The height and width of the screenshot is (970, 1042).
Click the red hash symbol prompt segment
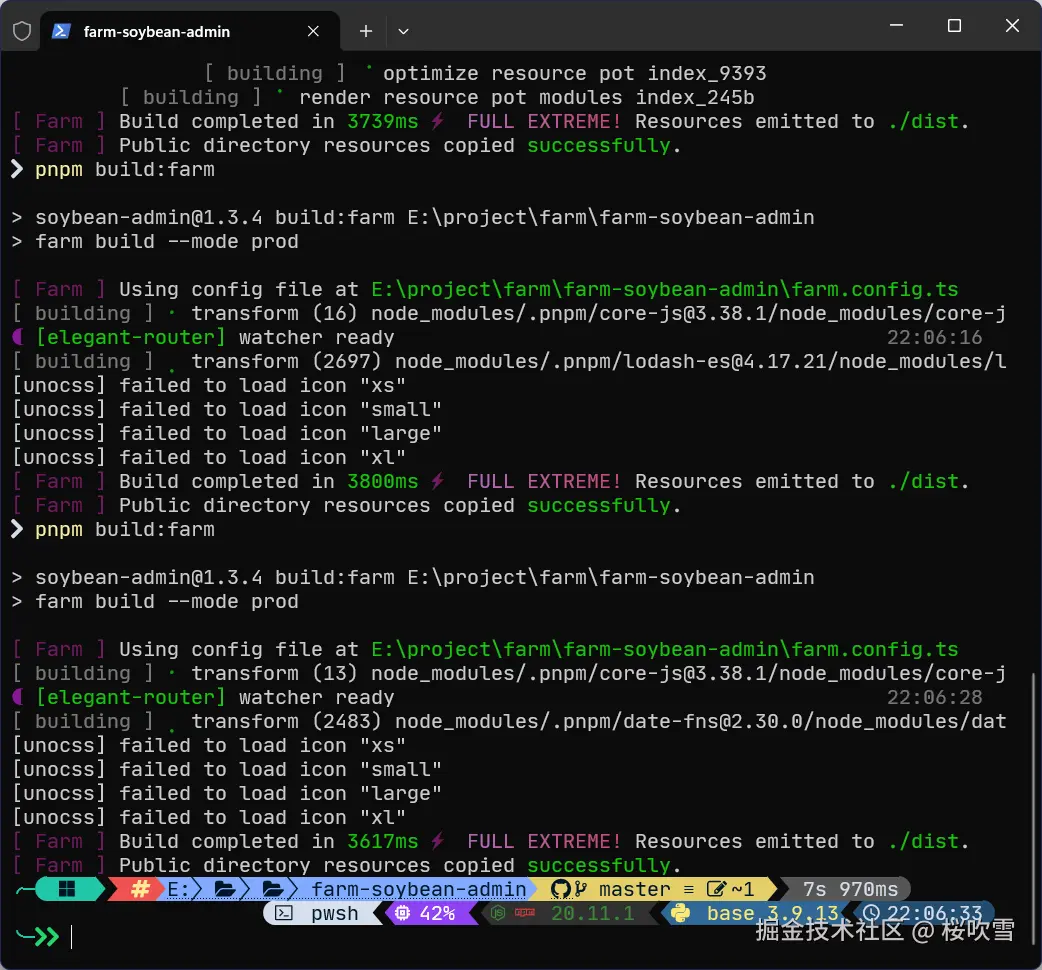141,889
